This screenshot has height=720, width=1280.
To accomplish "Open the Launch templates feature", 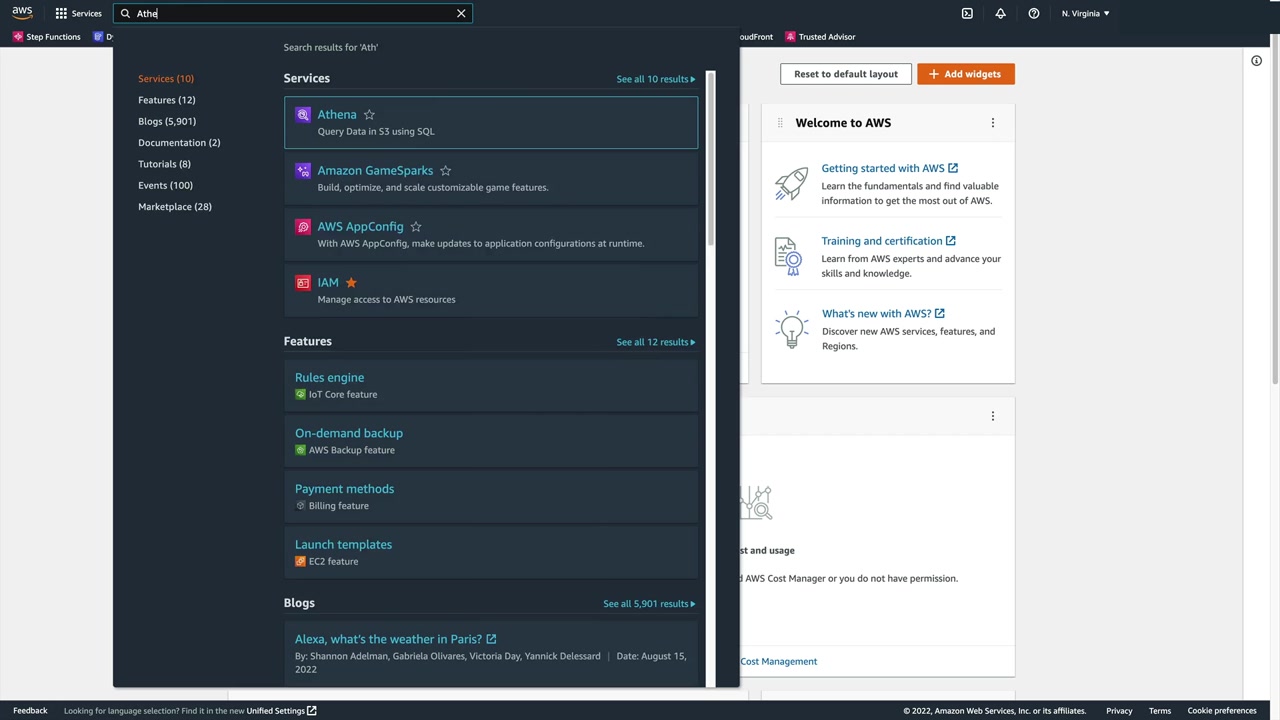I will pos(343,545).
